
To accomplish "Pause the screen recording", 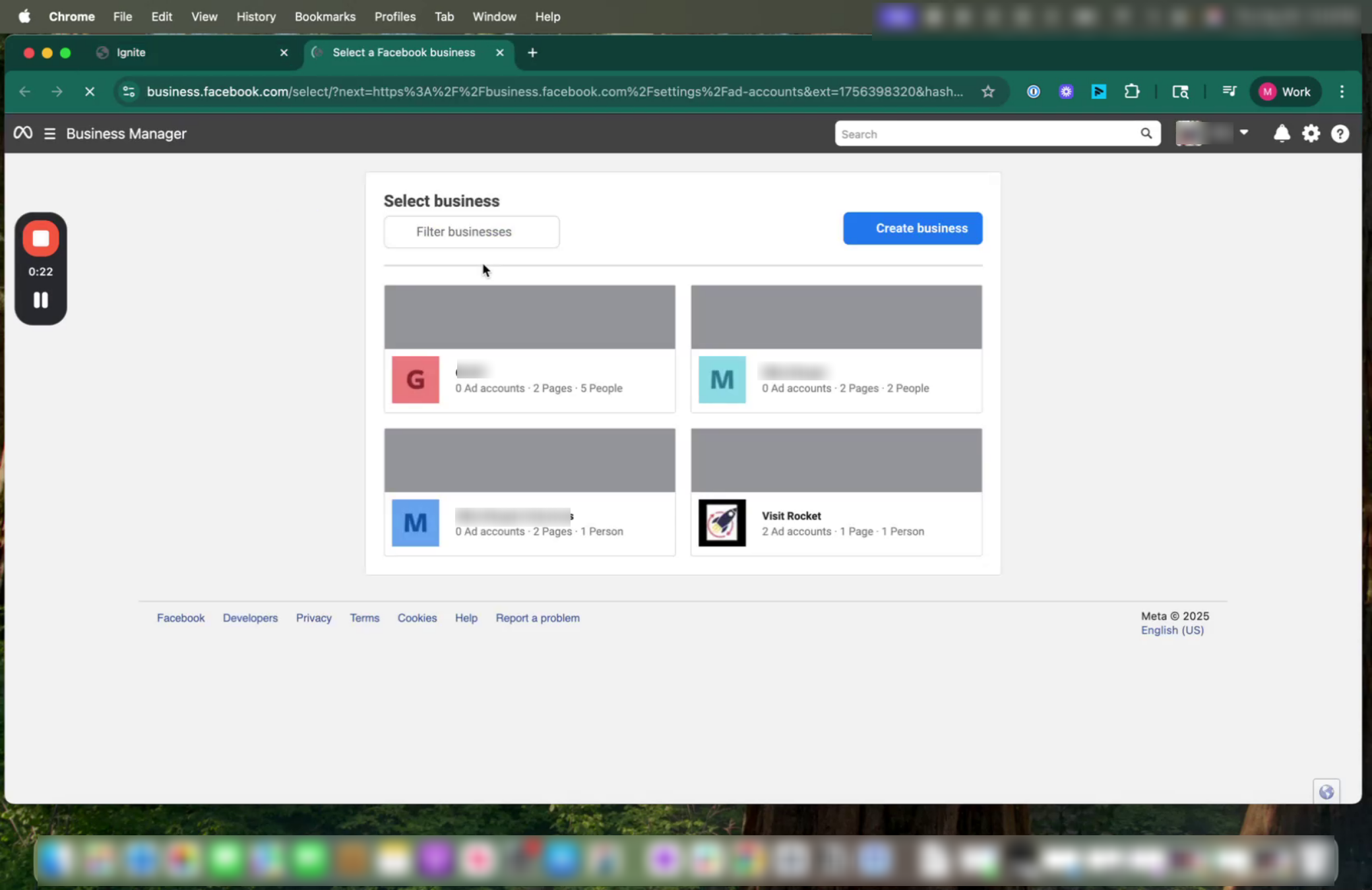I will pos(41,301).
